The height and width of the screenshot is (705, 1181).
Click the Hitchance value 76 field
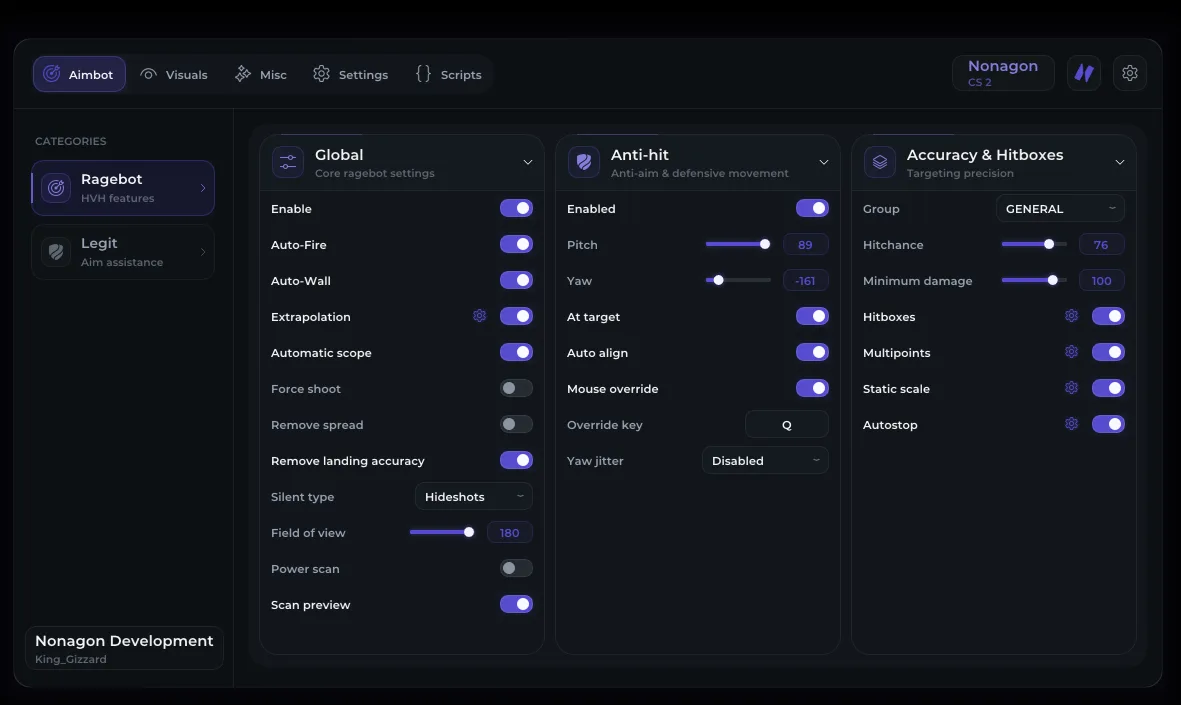coord(1101,245)
